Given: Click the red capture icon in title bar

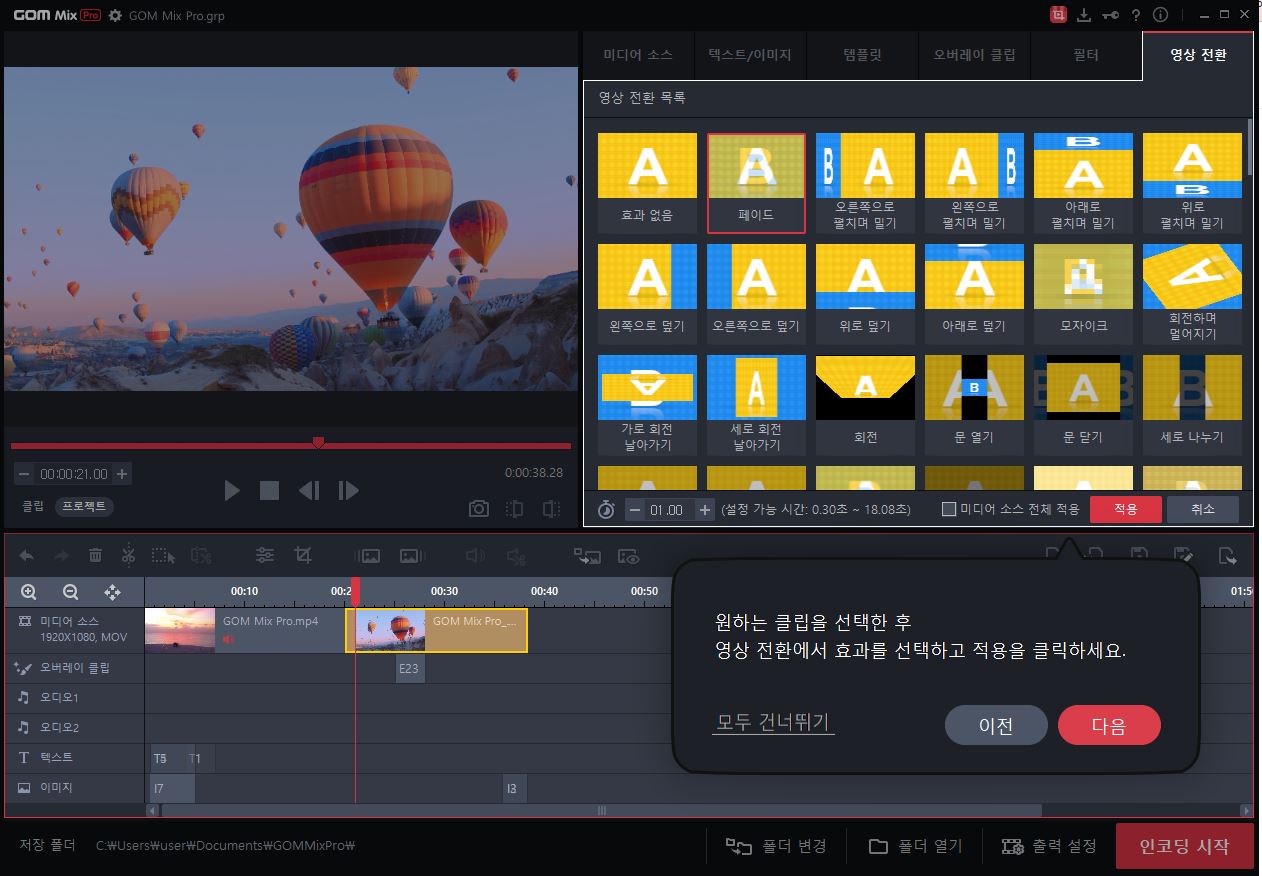Looking at the screenshot, I should point(1058,15).
